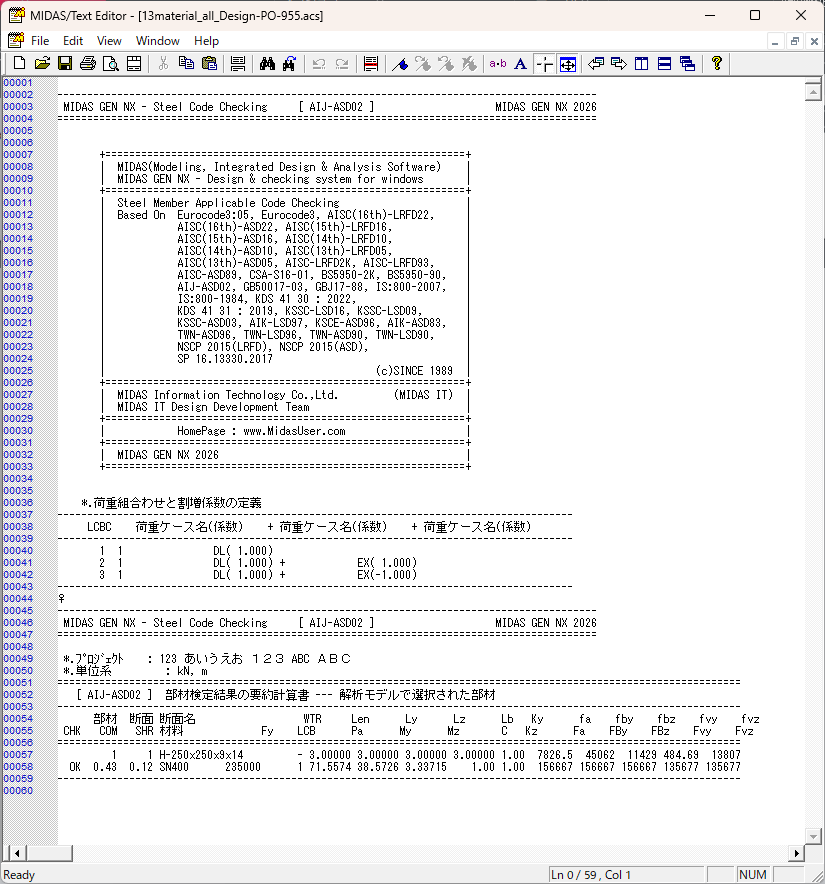
Task: Toggle the crosshair cursor icon
Action: pos(545,64)
